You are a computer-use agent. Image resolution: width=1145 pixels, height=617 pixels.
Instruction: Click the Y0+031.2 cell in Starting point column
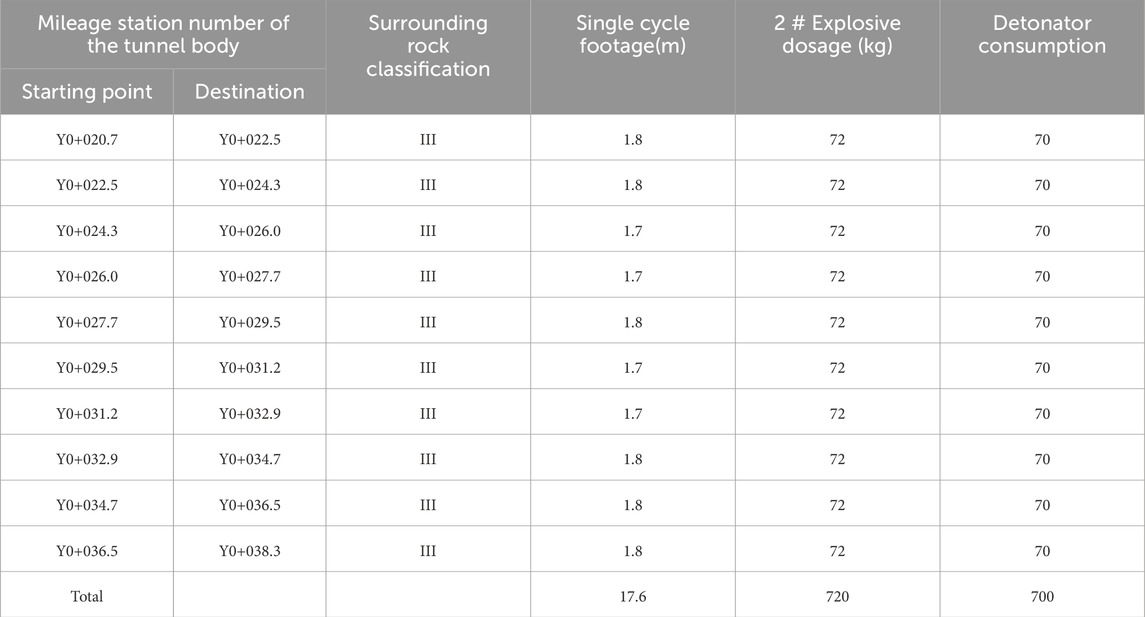[87, 413]
